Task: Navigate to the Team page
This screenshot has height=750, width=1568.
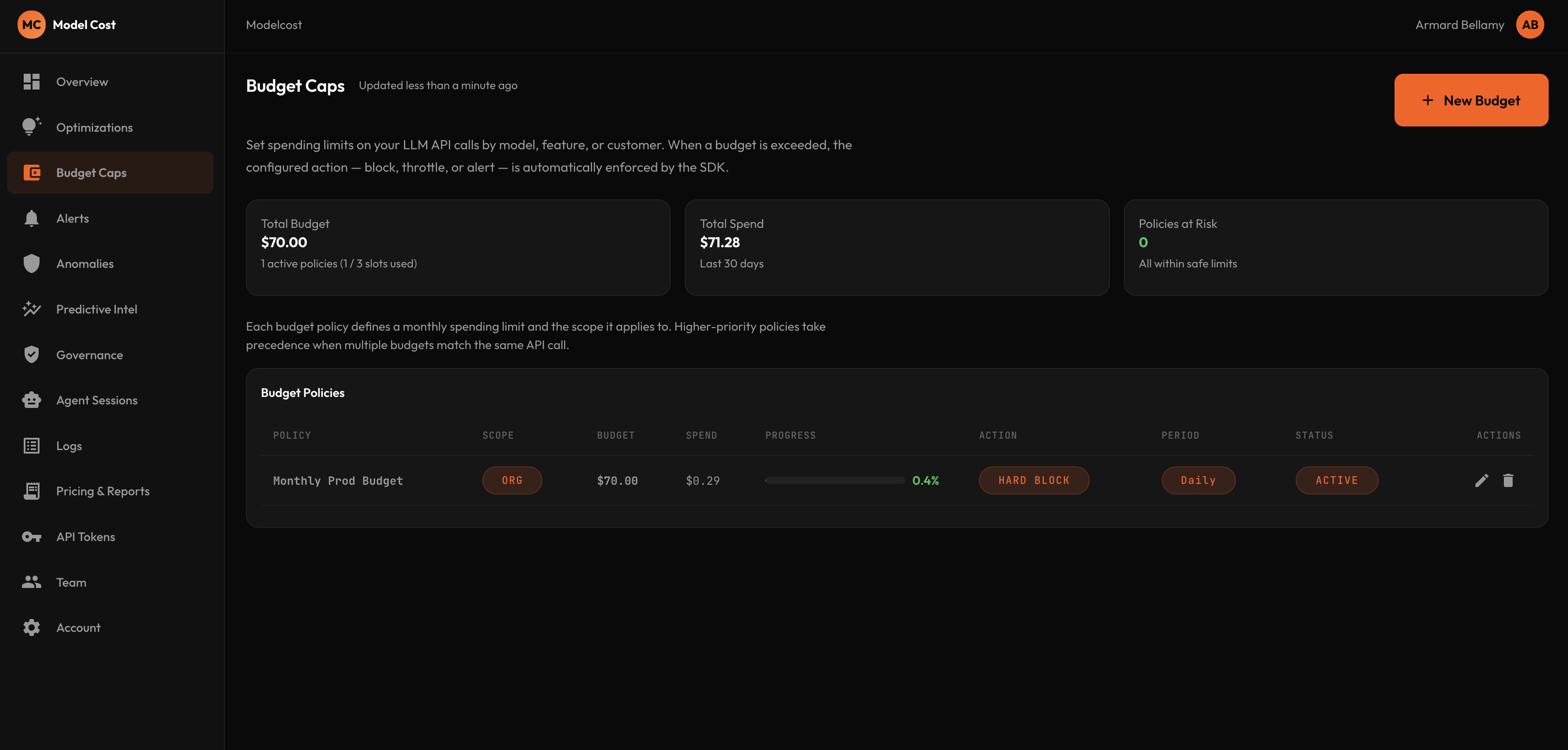Action: coord(71,582)
